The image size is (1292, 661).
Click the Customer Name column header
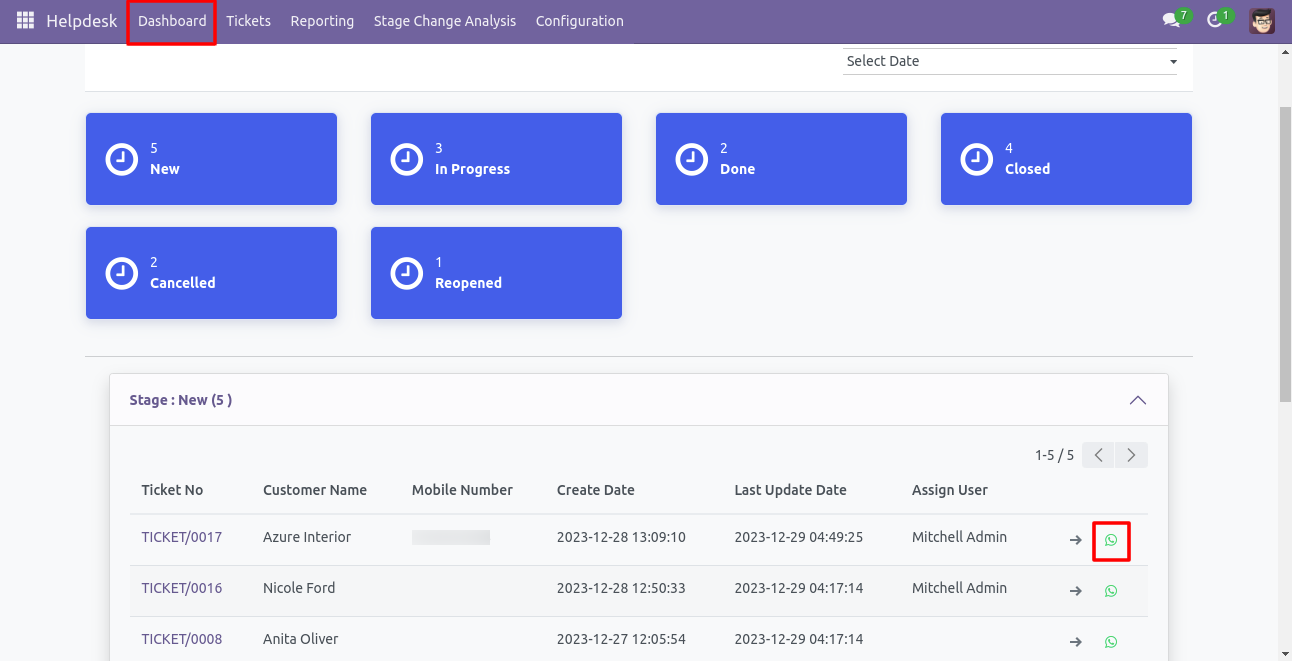(315, 490)
